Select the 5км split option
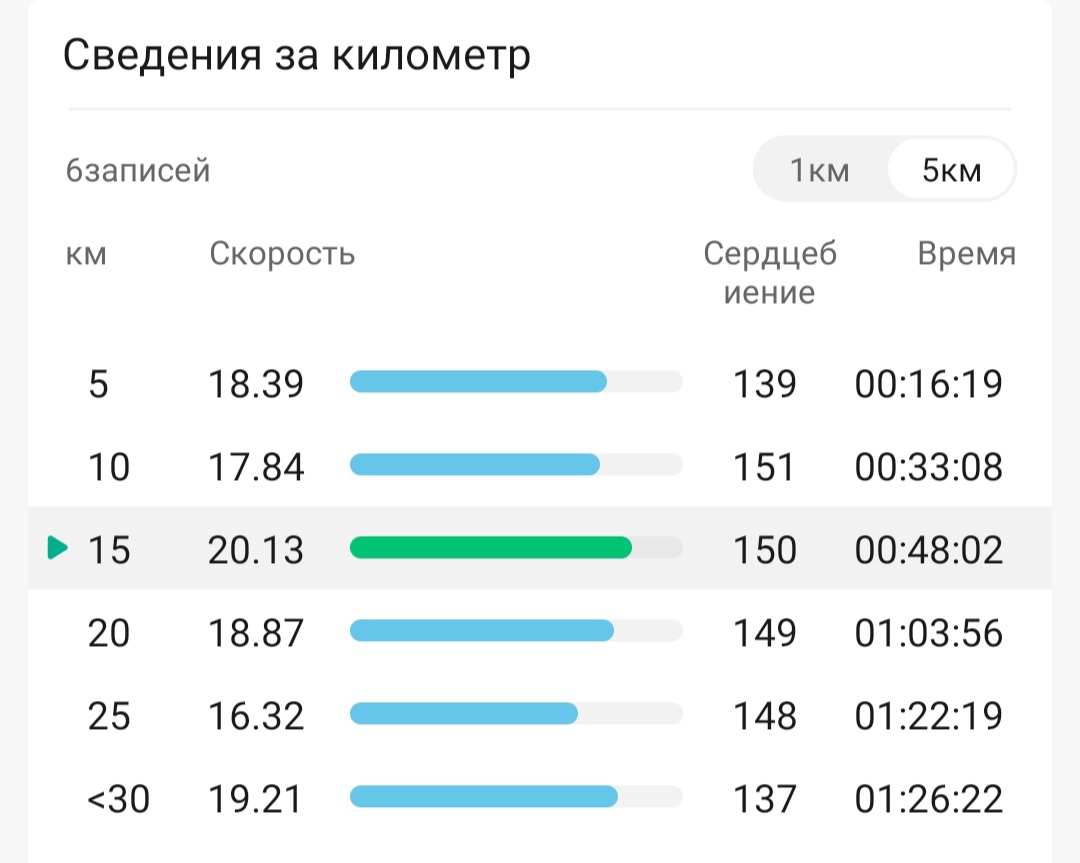 [951, 169]
